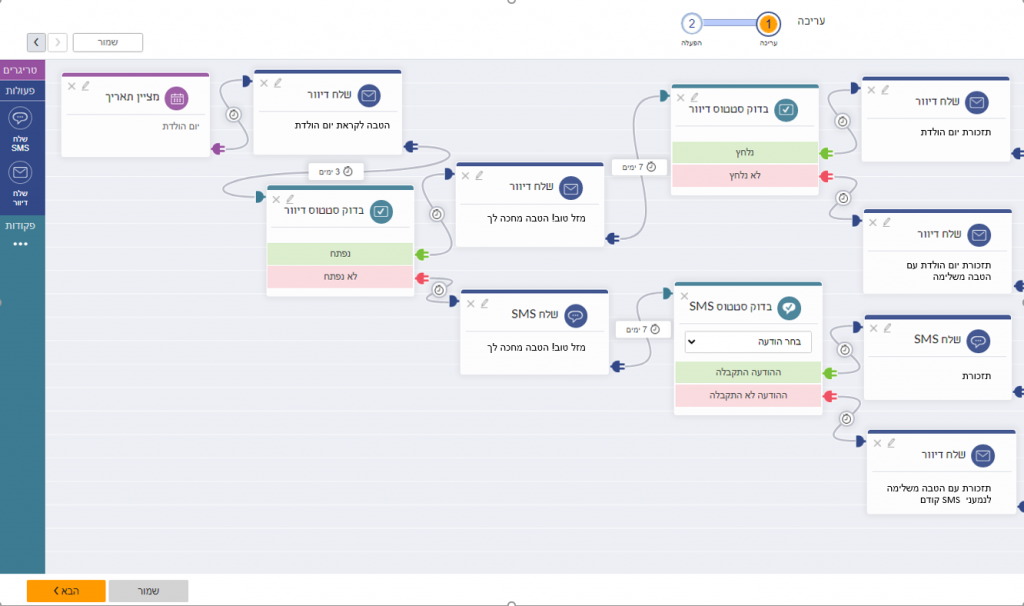Delete the הטבה לקראת יום הולדת mailing node
Image resolution: width=1024 pixels, height=606 pixels.
[264, 83]
